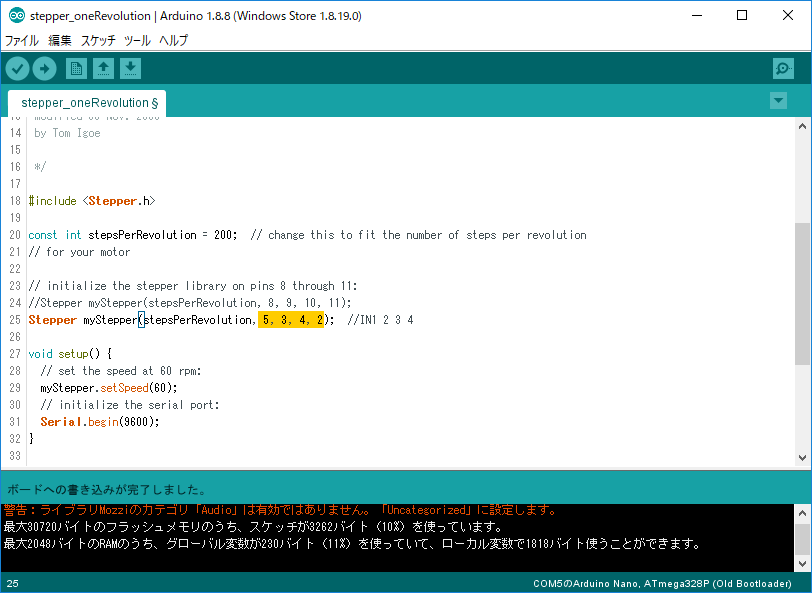Click line number 25 in status bar
The width and height of the screenshot is (812, 593).
12,584
